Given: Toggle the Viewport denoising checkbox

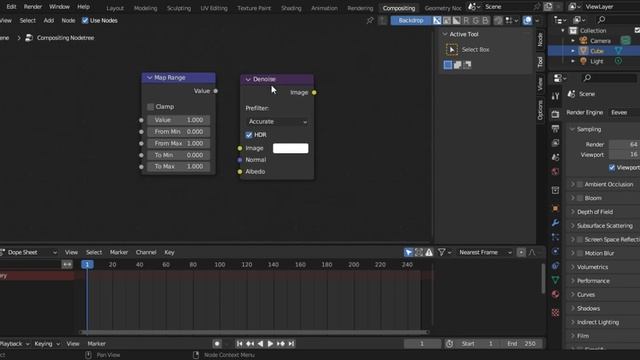Looking at the screenshot, I should click(612, 167).
